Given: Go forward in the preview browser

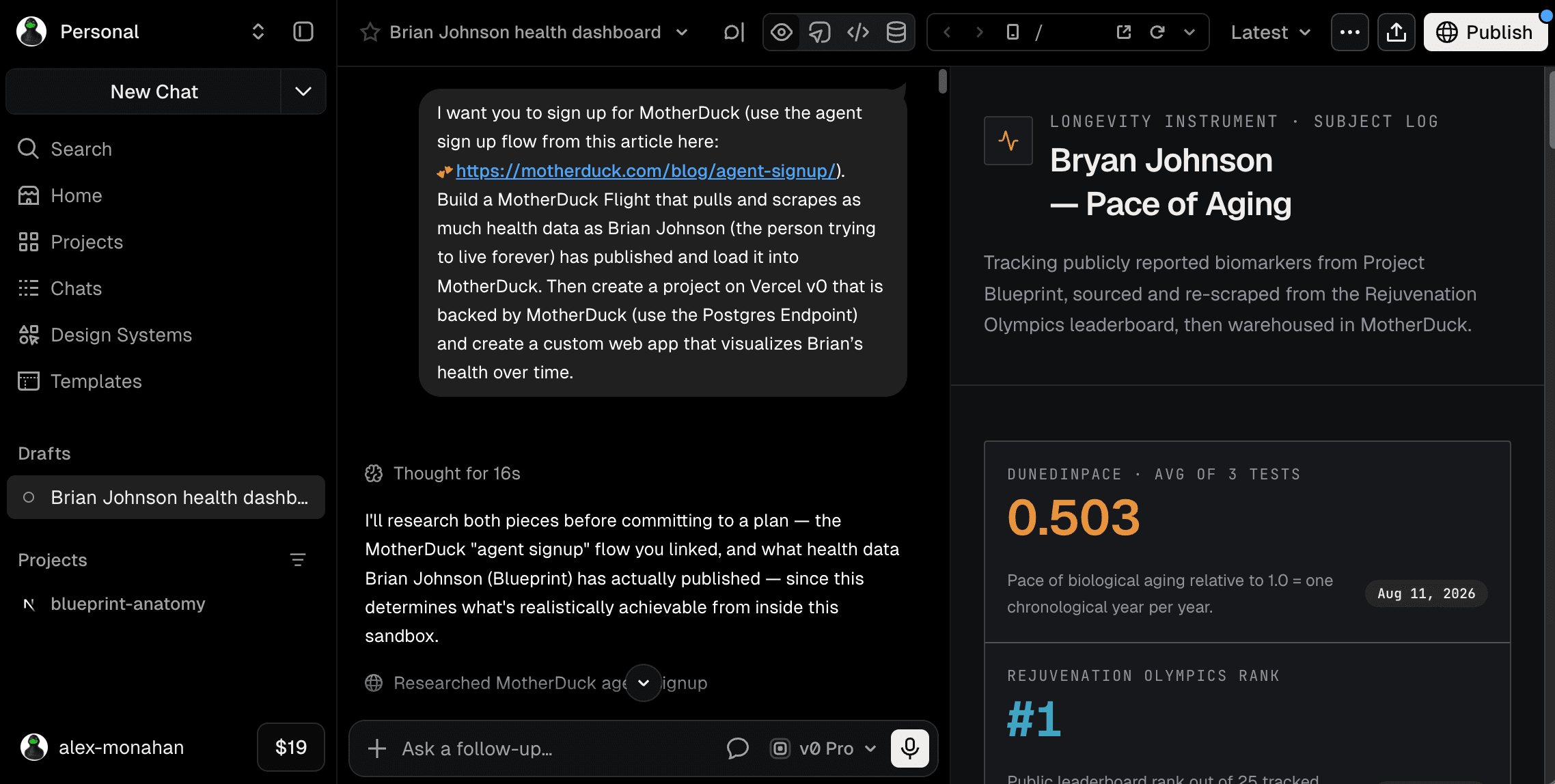Looking at the screenshot, I should tap(980, 32).
